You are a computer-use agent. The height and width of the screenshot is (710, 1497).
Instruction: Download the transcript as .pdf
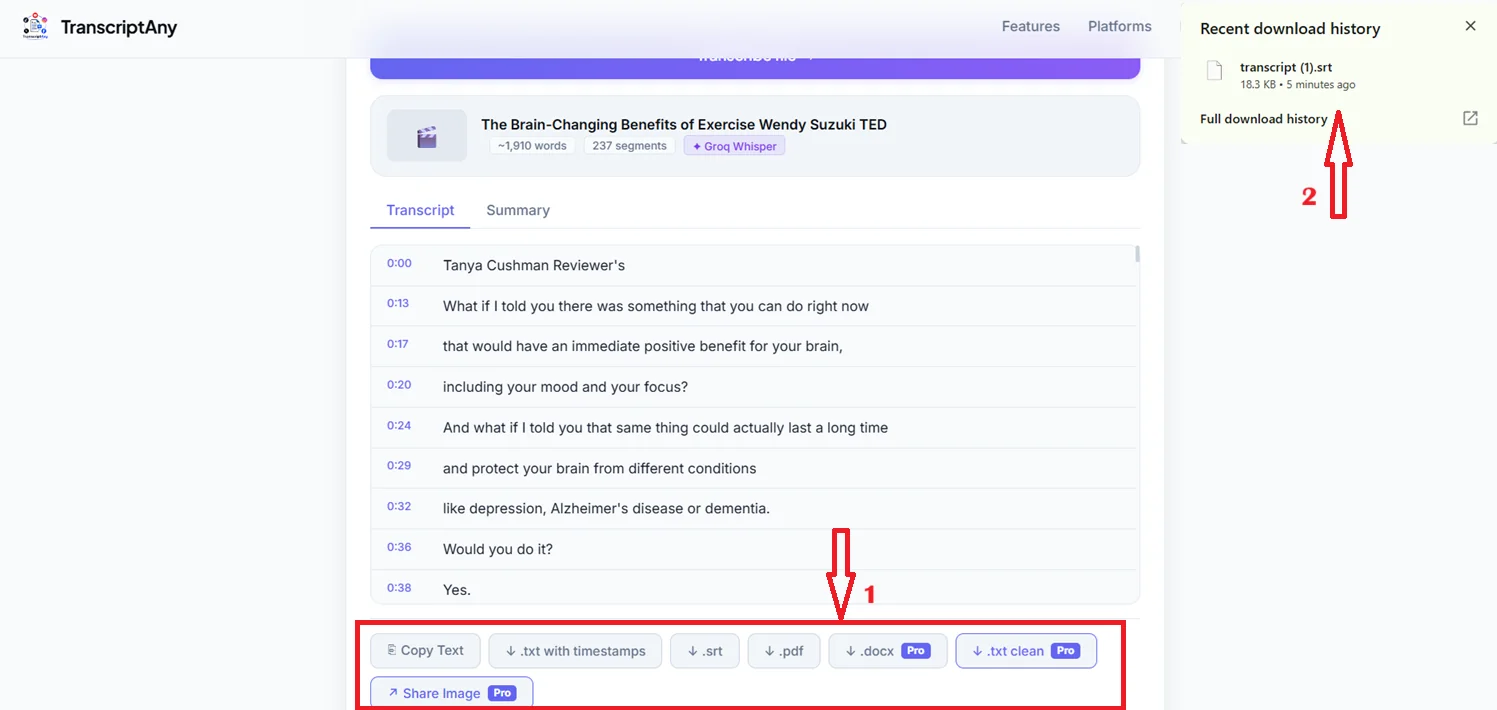click(784, 651)
